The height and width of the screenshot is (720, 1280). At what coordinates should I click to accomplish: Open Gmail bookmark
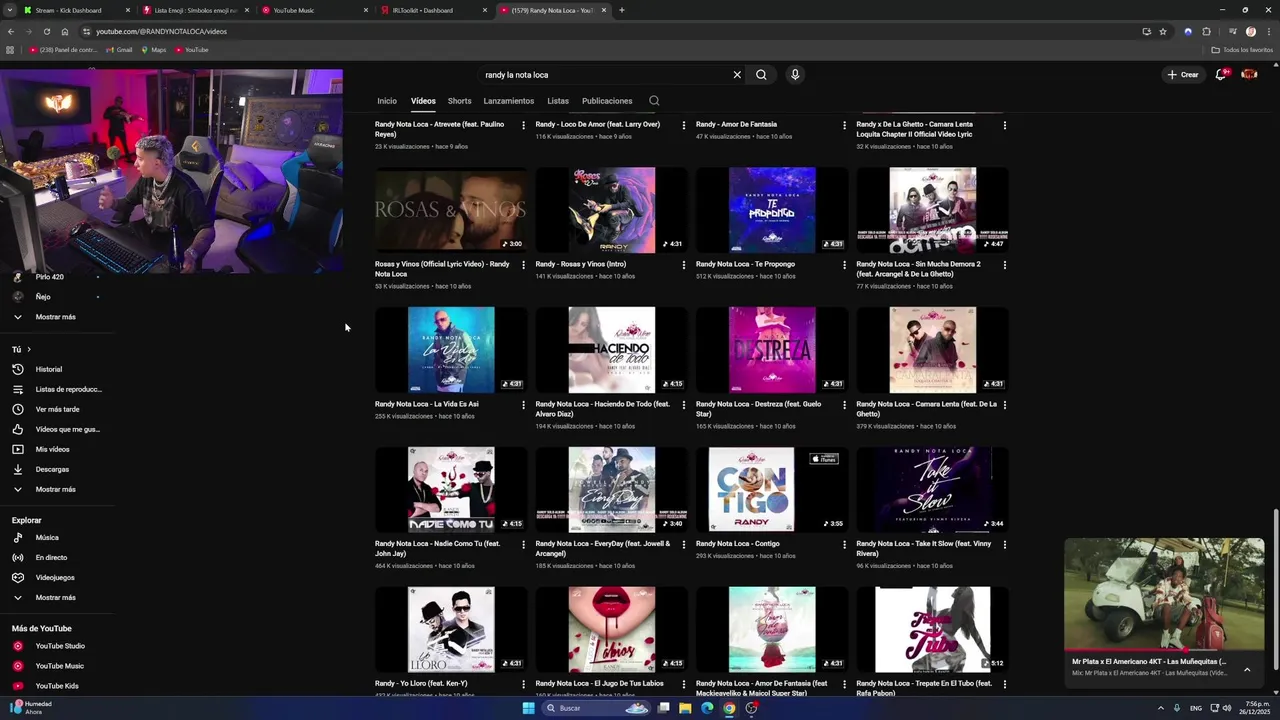point(119,50)
